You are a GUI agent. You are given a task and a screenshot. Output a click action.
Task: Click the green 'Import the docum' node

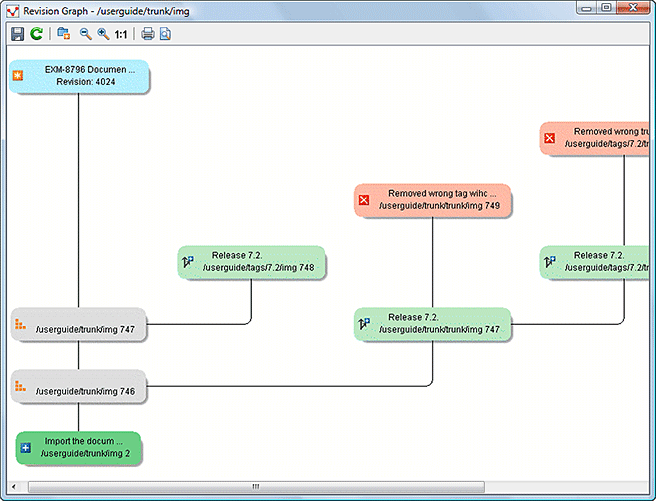tap(80, 447)
